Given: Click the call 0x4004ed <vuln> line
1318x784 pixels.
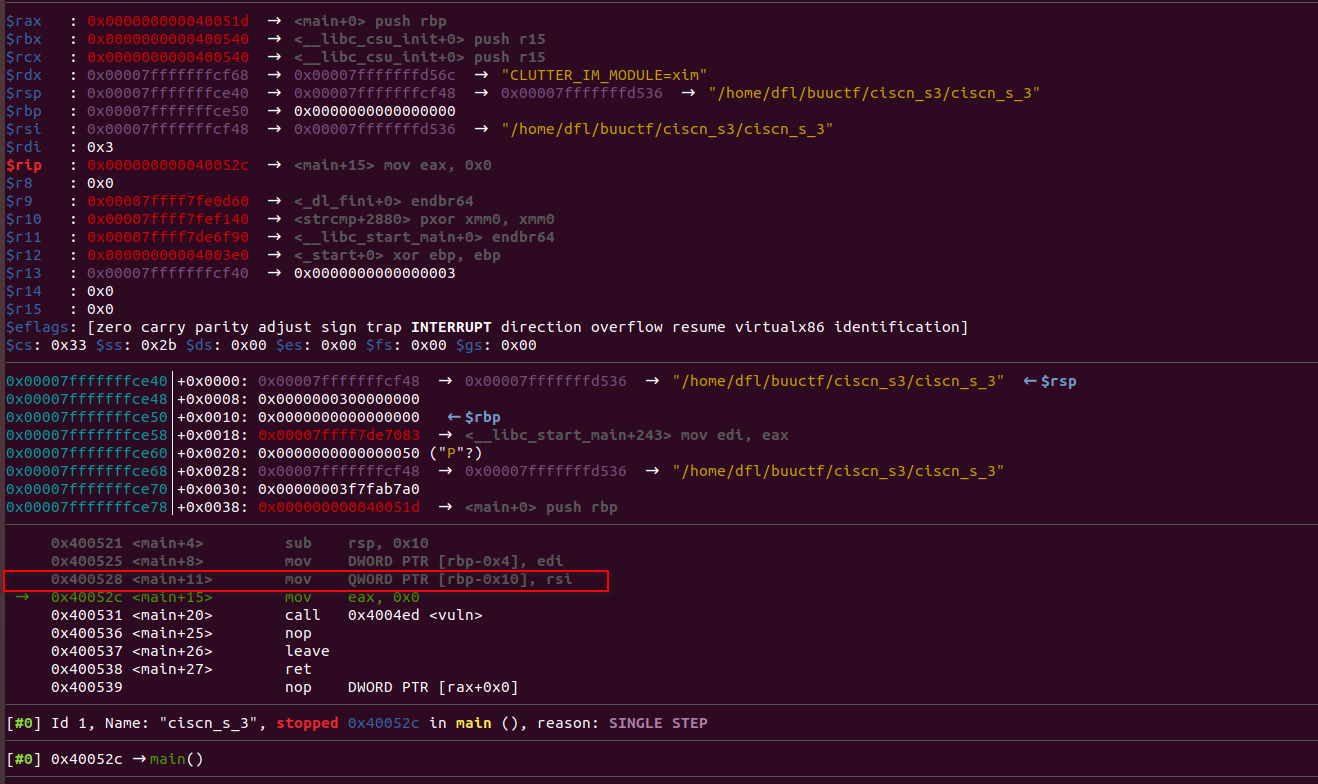Looking at the screenshot, I should (267, 615).
